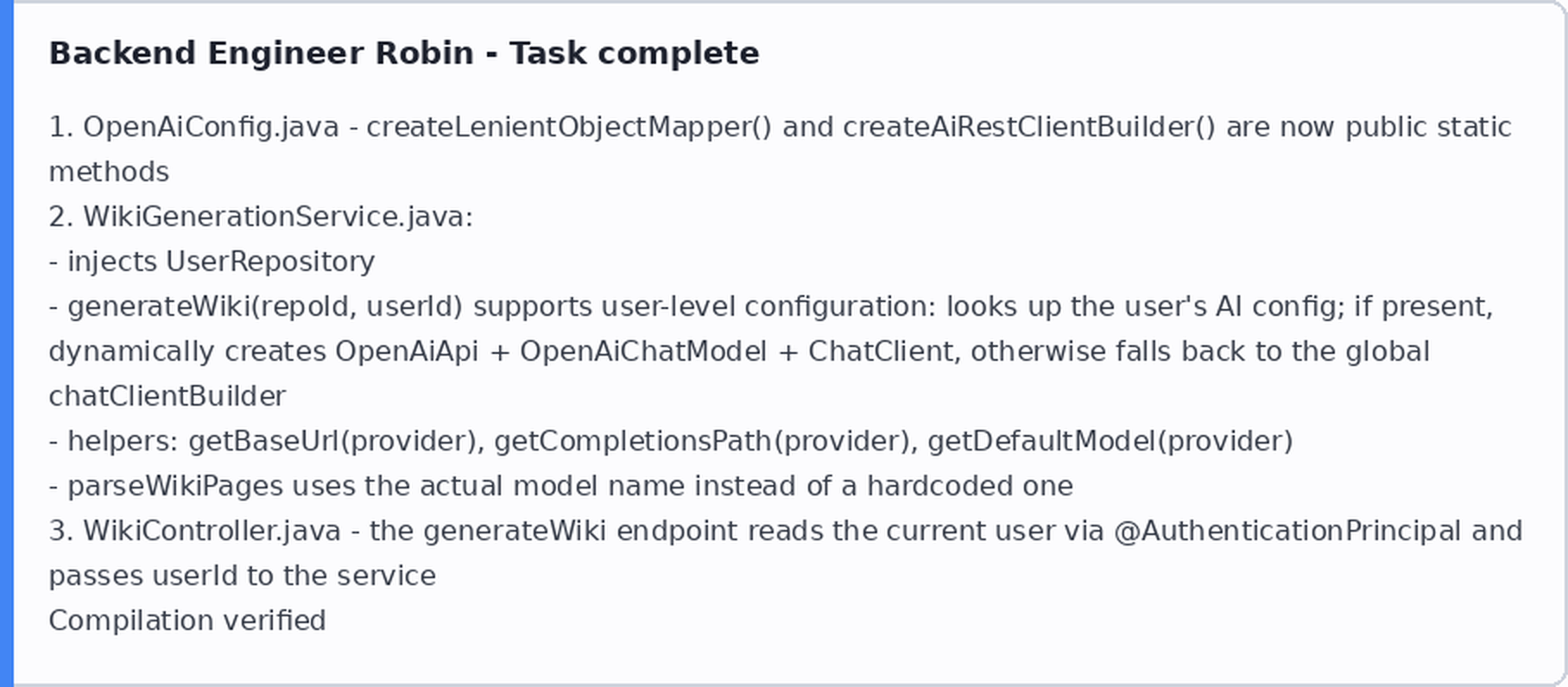Click the createLenientObjectMapper() method name
The height and width of the screenshot is (687, 1568).
click(569, 127)
